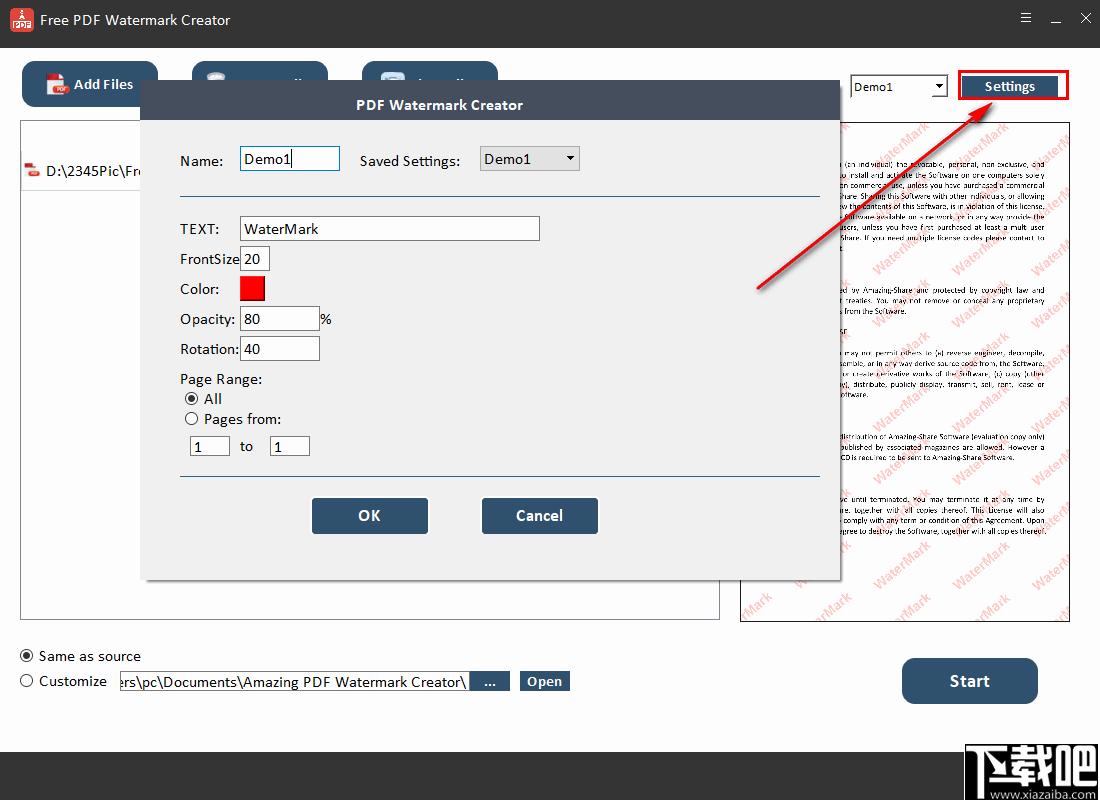
Task: Expand the Saved Settings dropdown
Action: 530,159
